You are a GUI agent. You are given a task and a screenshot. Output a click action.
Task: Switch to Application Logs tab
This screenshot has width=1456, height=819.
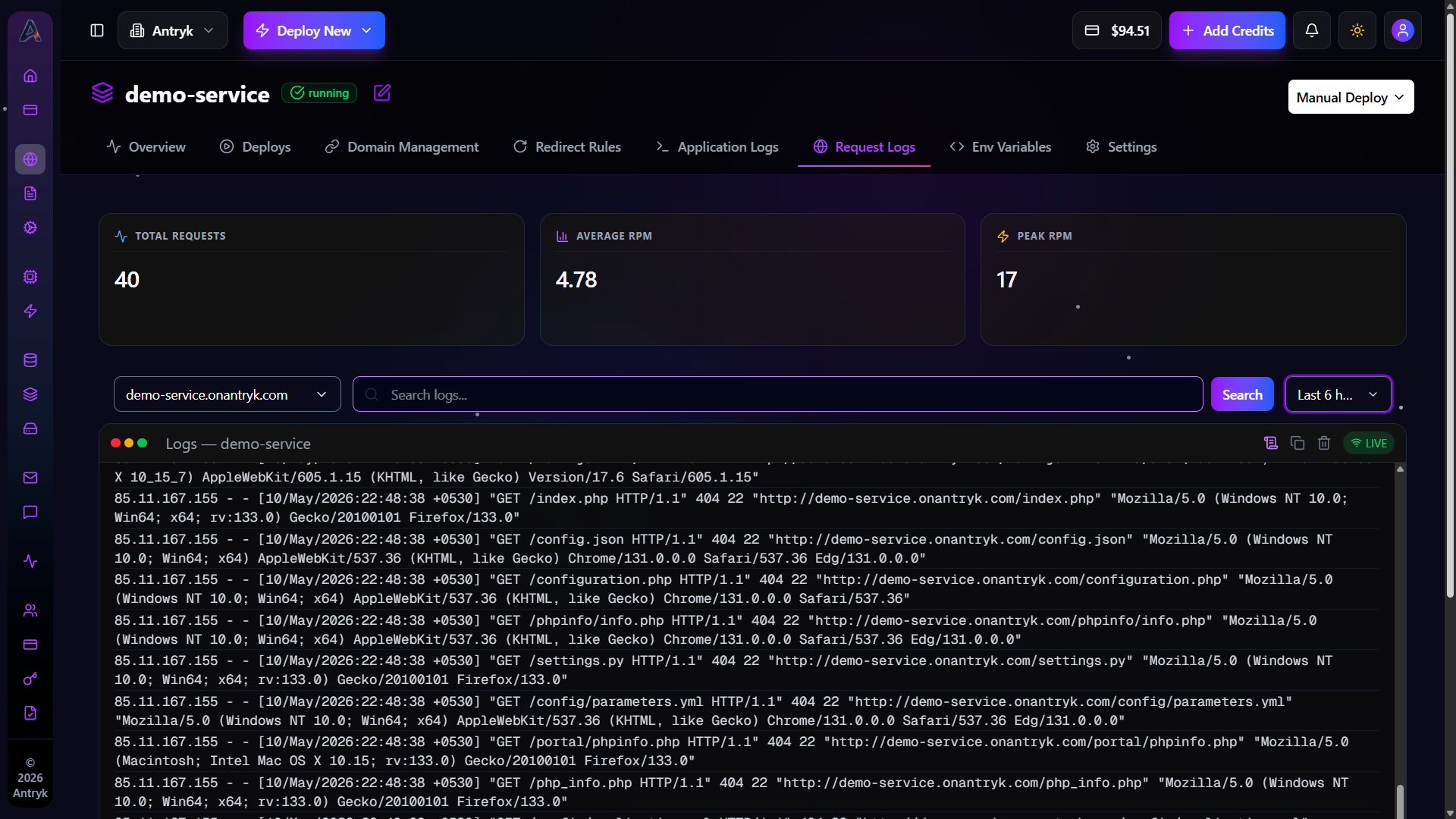point(717,146)
